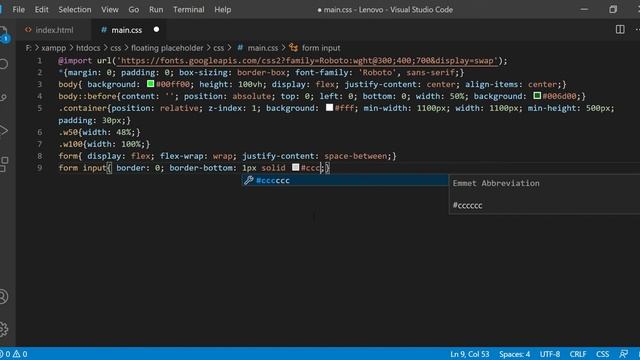Open the Extensions view
Viewport: 640px width, 360px height.
(x=4, y=164)
